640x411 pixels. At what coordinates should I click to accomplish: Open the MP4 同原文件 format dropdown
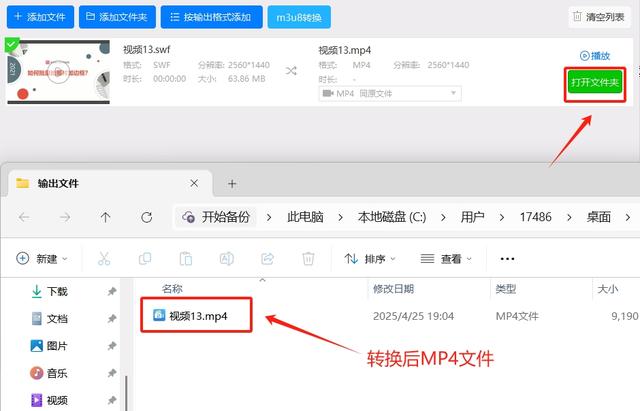coord(390,93)
